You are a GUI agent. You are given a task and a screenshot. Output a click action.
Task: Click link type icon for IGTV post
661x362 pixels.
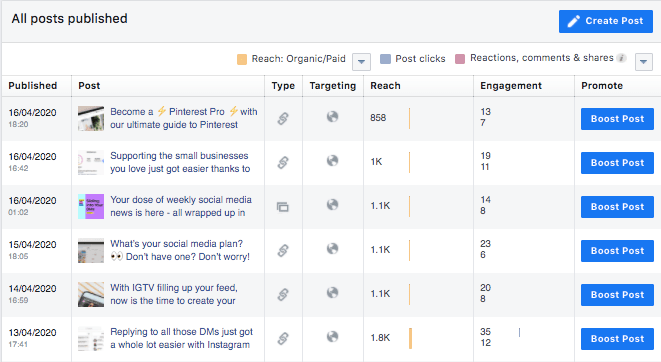(x=283, y=295)
